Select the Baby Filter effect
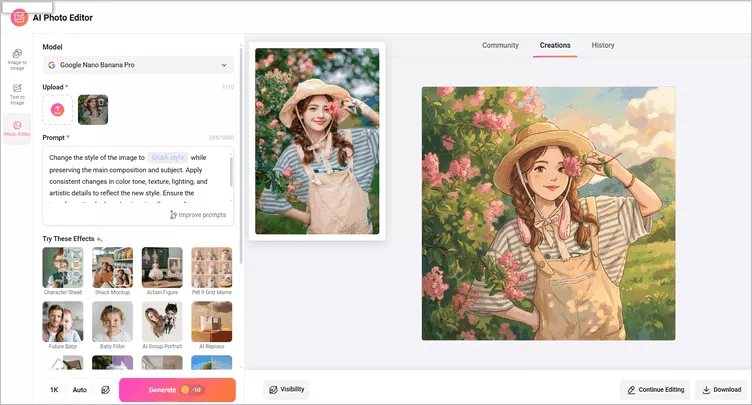 pyautogui.click(x=112, y=325)
